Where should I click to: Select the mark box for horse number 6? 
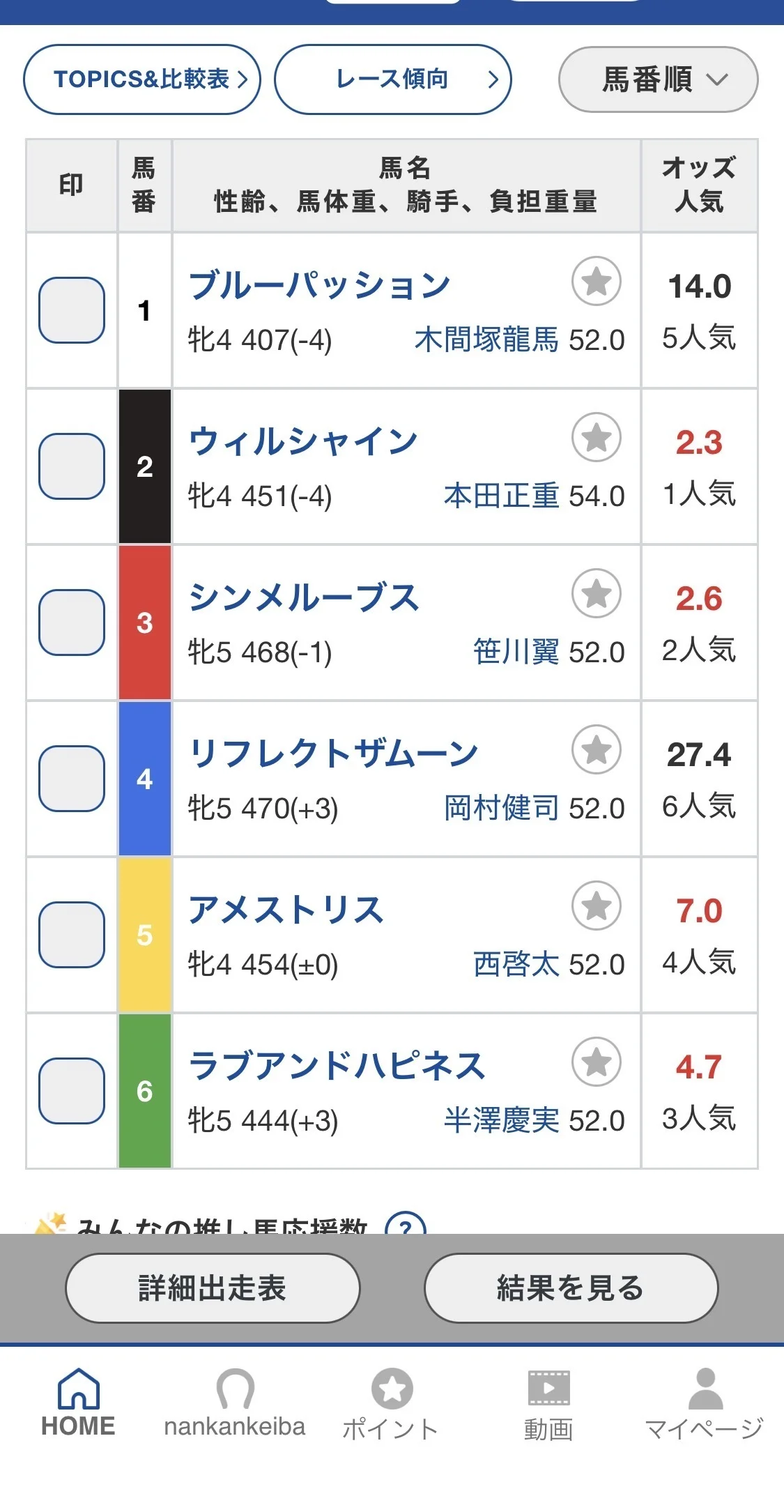tap(72, 1091)
